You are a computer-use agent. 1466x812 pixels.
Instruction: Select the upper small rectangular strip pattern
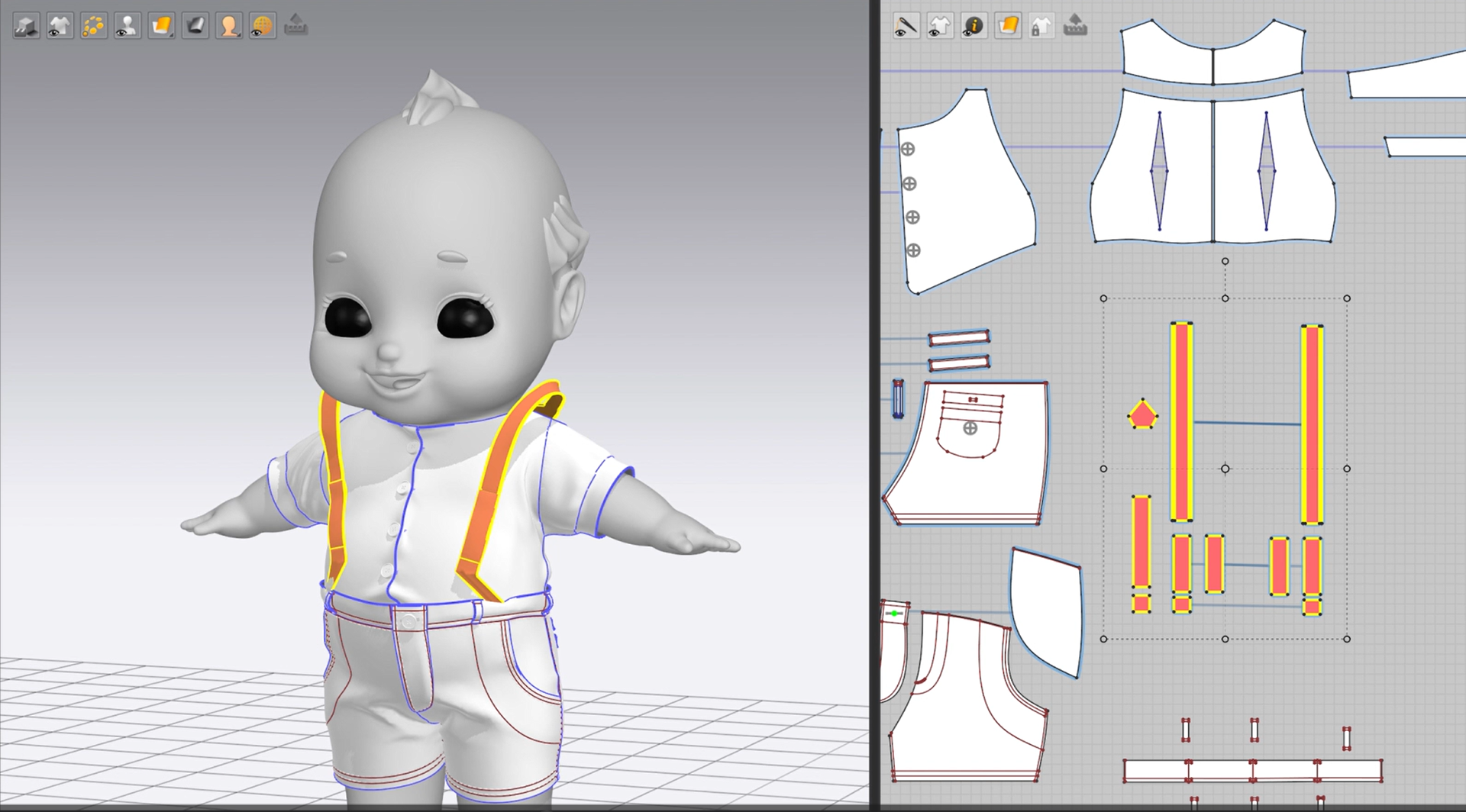click(x=959, y=337)
